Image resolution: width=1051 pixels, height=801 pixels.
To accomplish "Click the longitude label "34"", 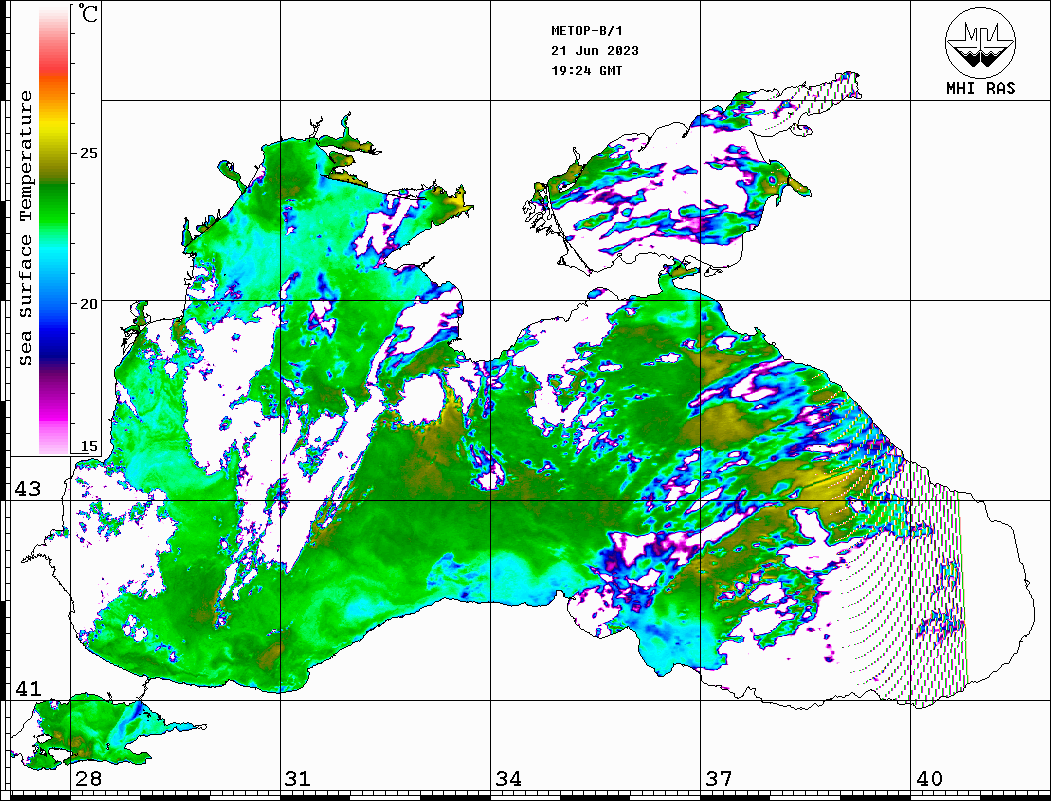I will point(509,778).
